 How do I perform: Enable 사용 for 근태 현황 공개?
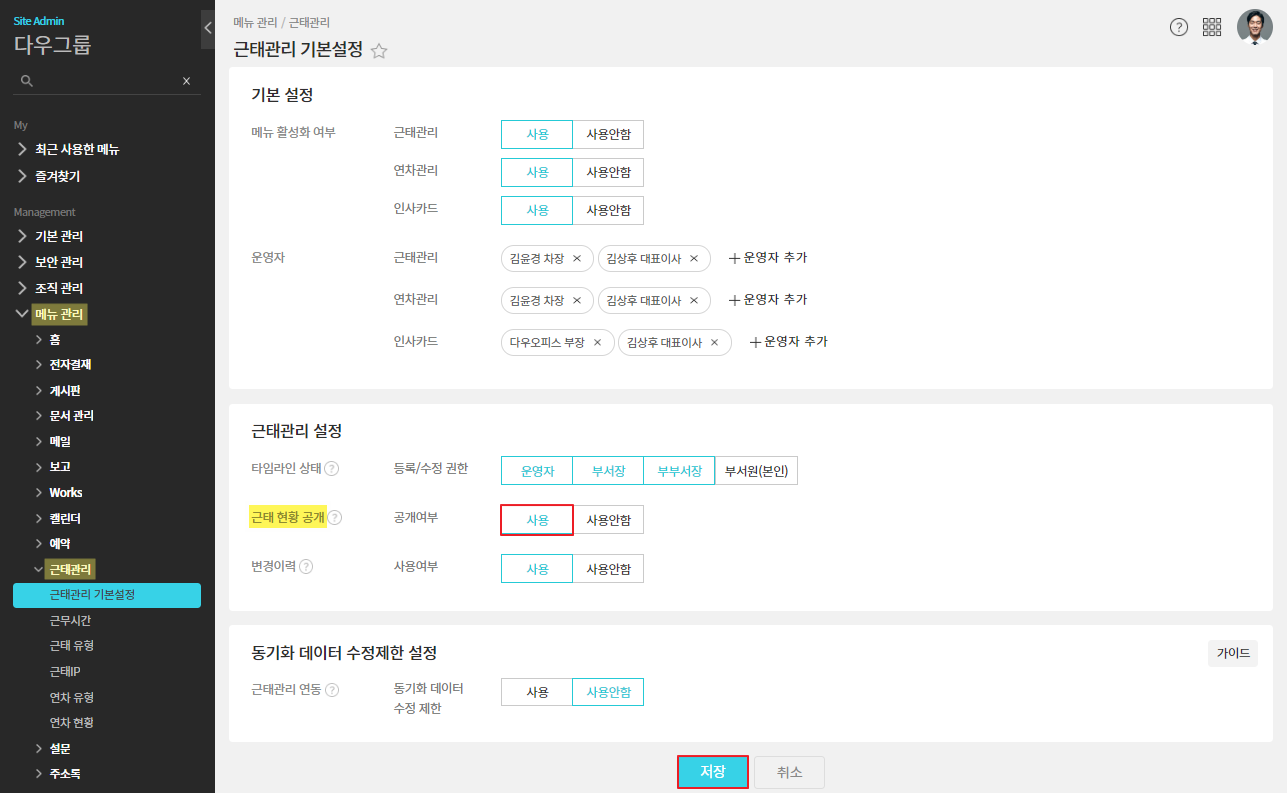click(x=537, y=520)
